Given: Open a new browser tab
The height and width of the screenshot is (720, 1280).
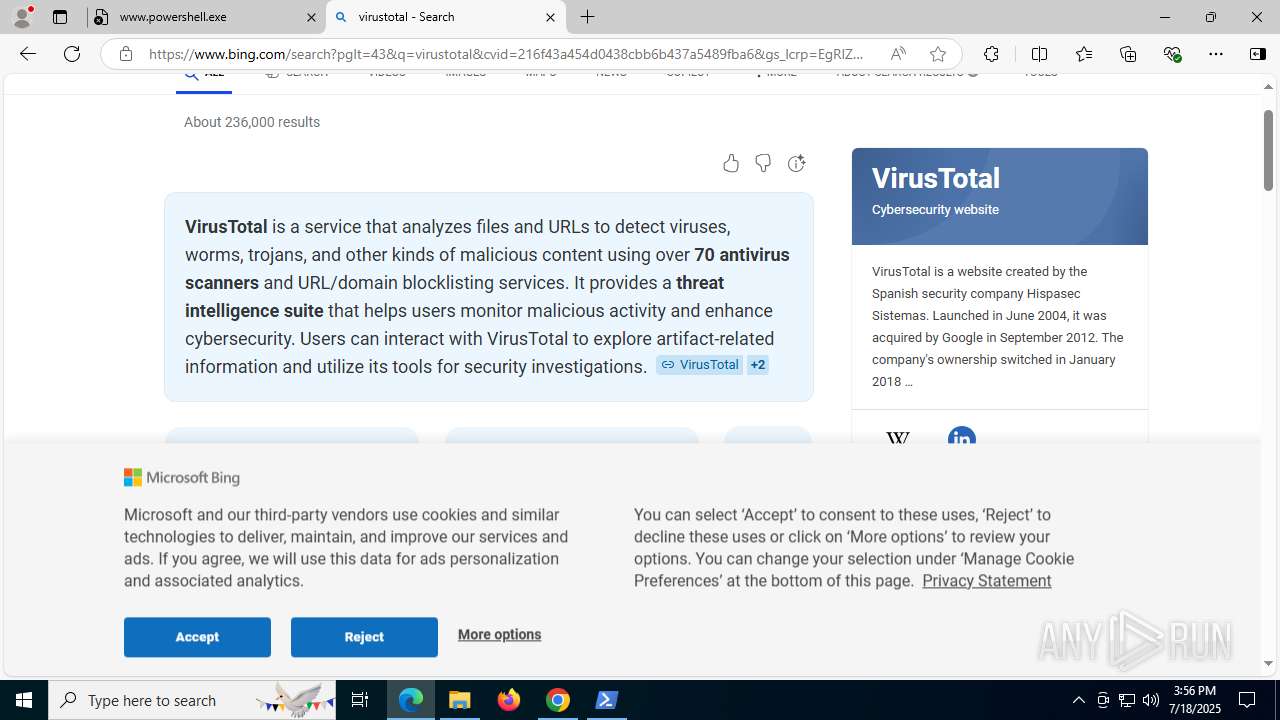Looking at the screenshot, I should [x=588, y=17].
